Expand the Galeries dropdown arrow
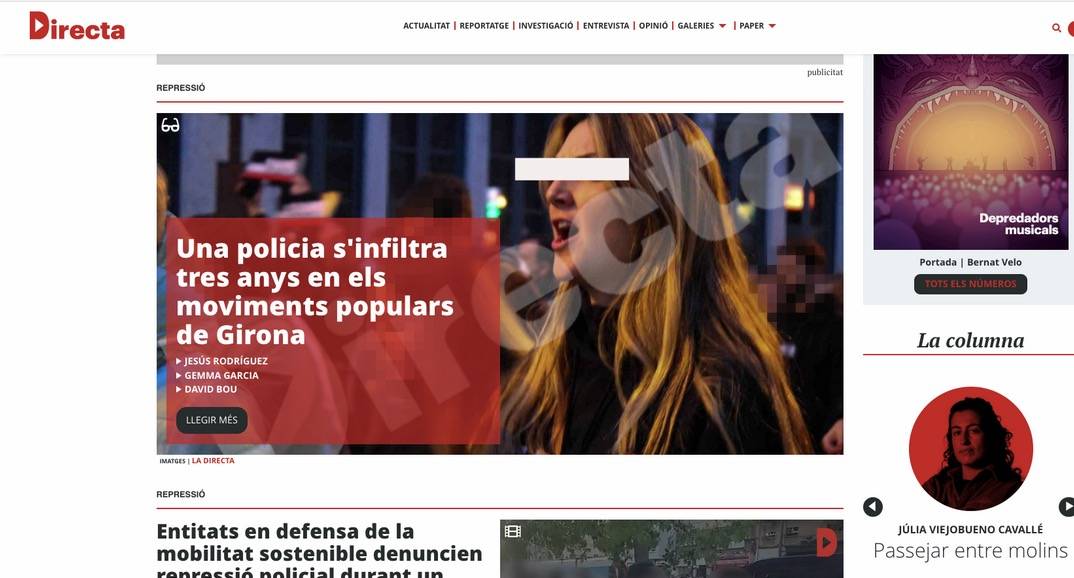 coord(722,26)
